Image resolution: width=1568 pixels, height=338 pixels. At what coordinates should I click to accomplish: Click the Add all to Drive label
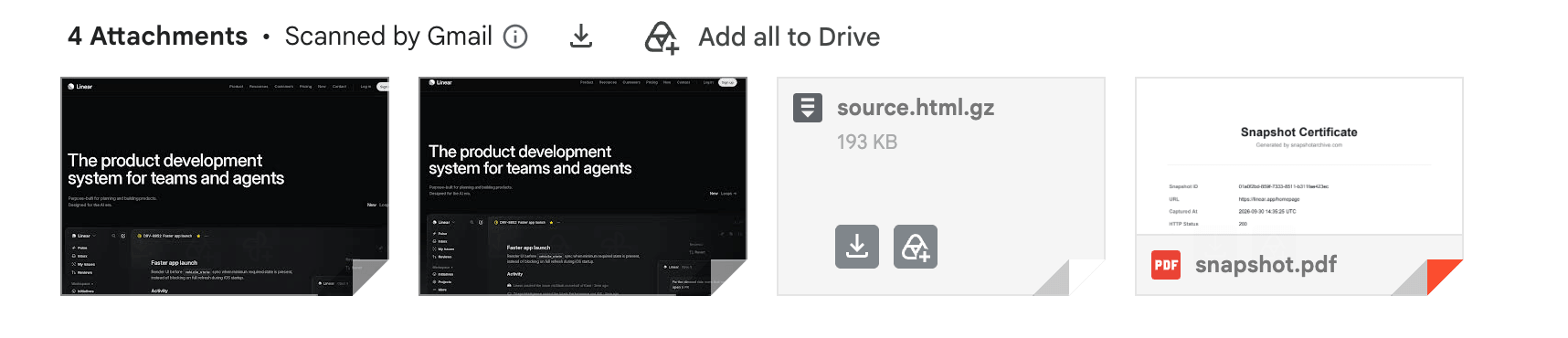789,37
